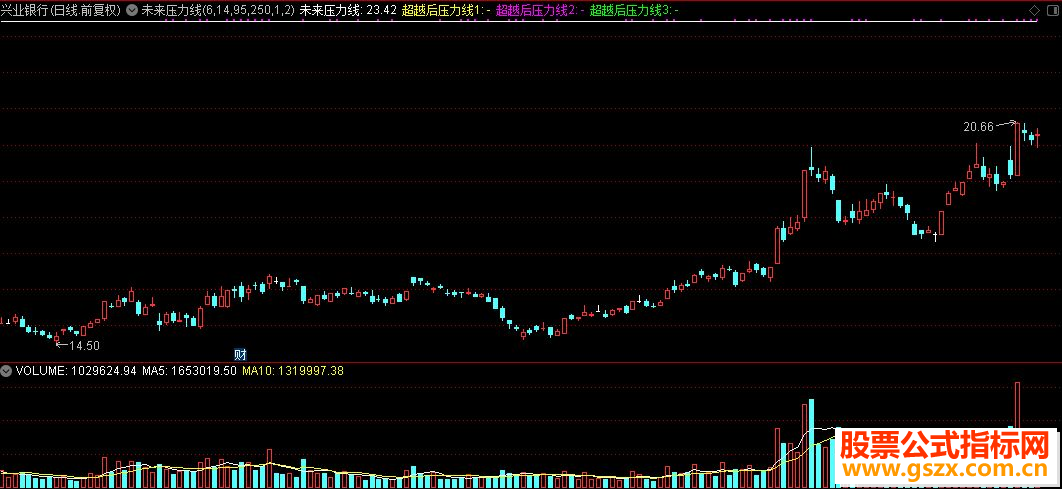Click the 未来压力线: 23.42 value
Screen dimensions: 1062x489
point(348,11)
